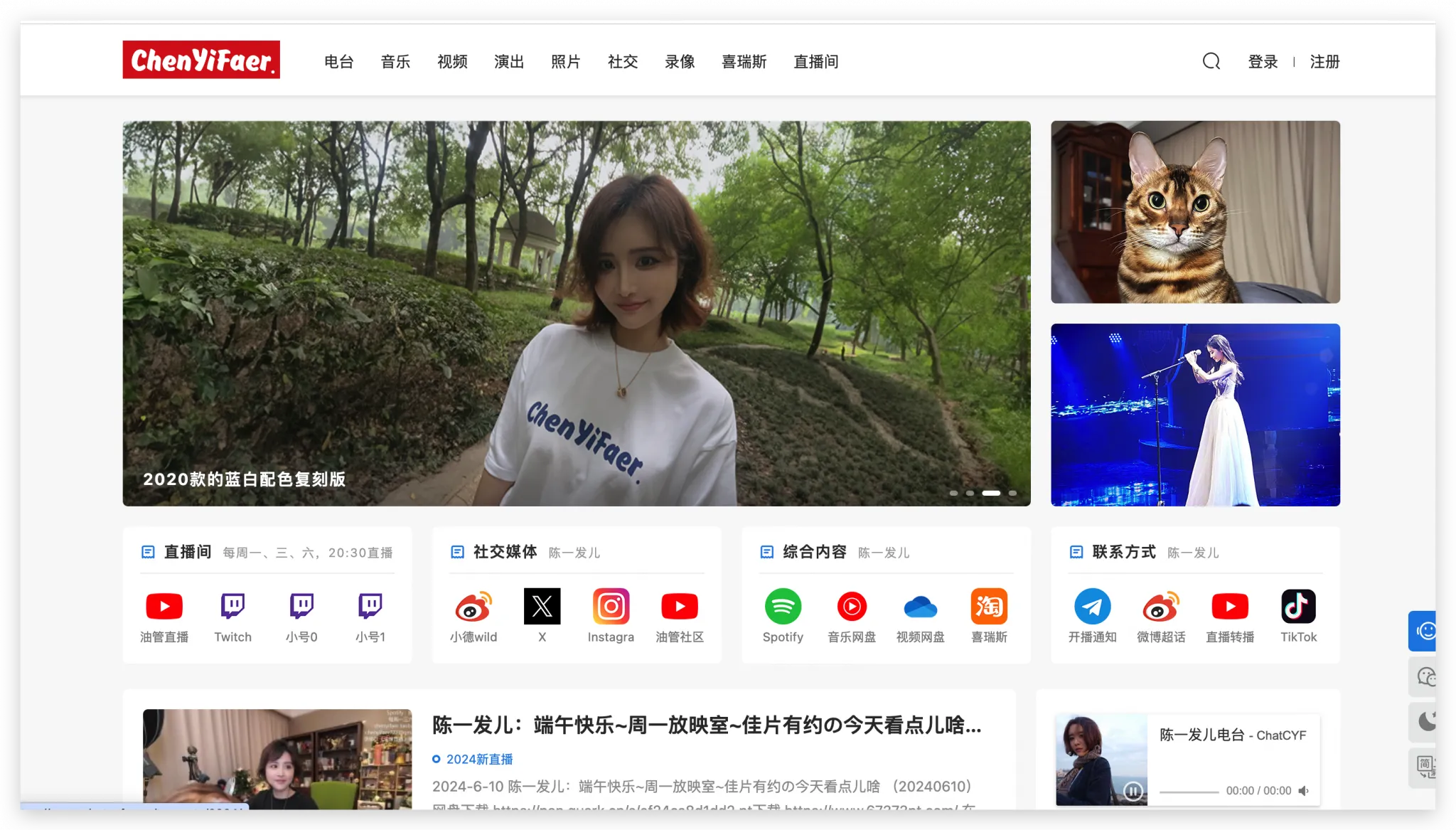Click the 油管直播 YouTube icon
Image resolution: width=1456 pixels, height=830 pixels.
coord(165,606)
